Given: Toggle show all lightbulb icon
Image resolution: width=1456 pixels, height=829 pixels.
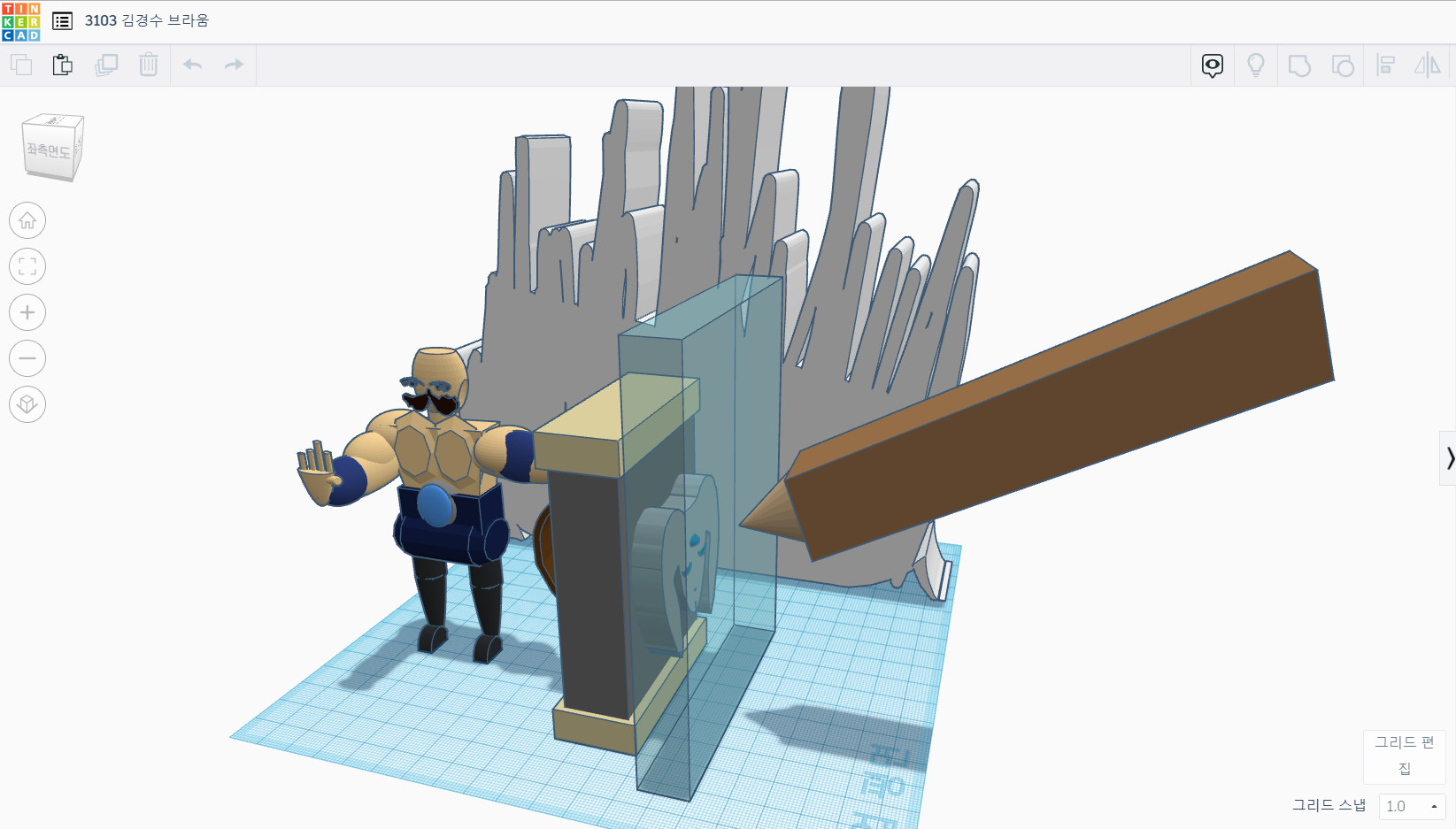Looking at the screenshot, I should pos(1256,65).
